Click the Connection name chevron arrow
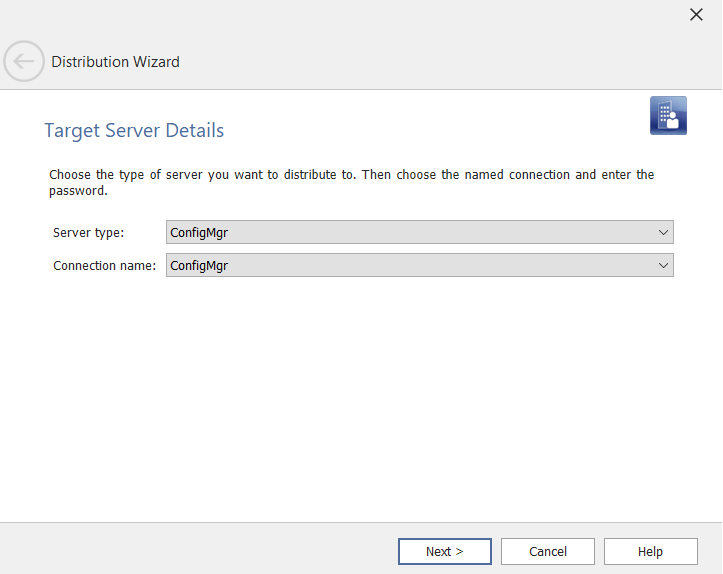Screen dimensions: 723x574 pos(663,265)
